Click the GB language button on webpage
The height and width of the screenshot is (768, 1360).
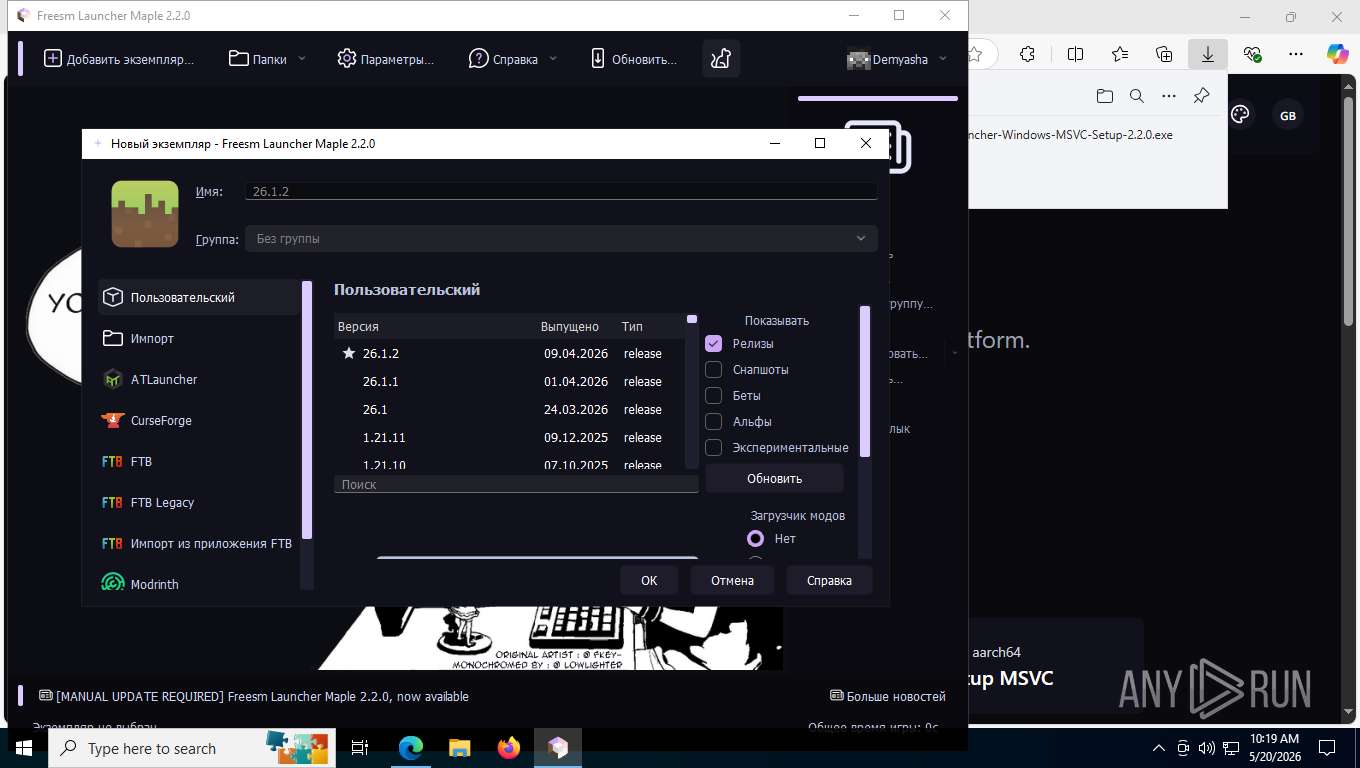pos(1288,116)
